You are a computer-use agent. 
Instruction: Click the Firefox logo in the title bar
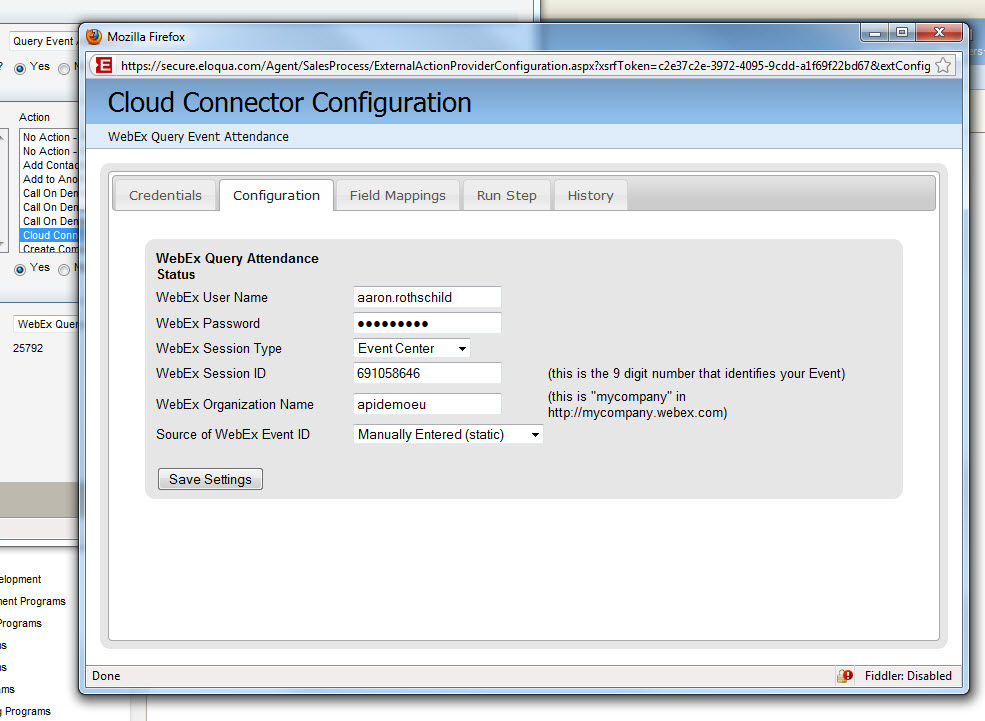pyautogui.click(x=94, y=36)
